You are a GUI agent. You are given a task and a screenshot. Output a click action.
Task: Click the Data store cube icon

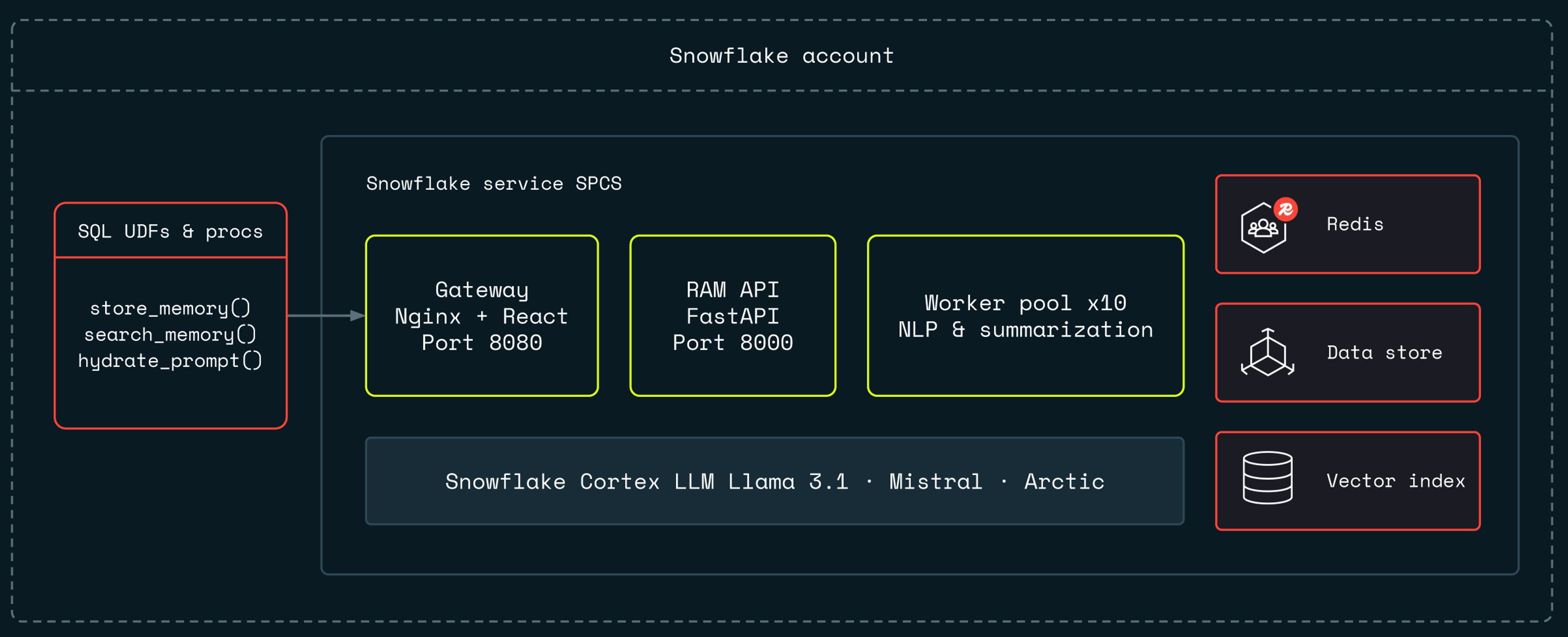[x=1268, y=352]
